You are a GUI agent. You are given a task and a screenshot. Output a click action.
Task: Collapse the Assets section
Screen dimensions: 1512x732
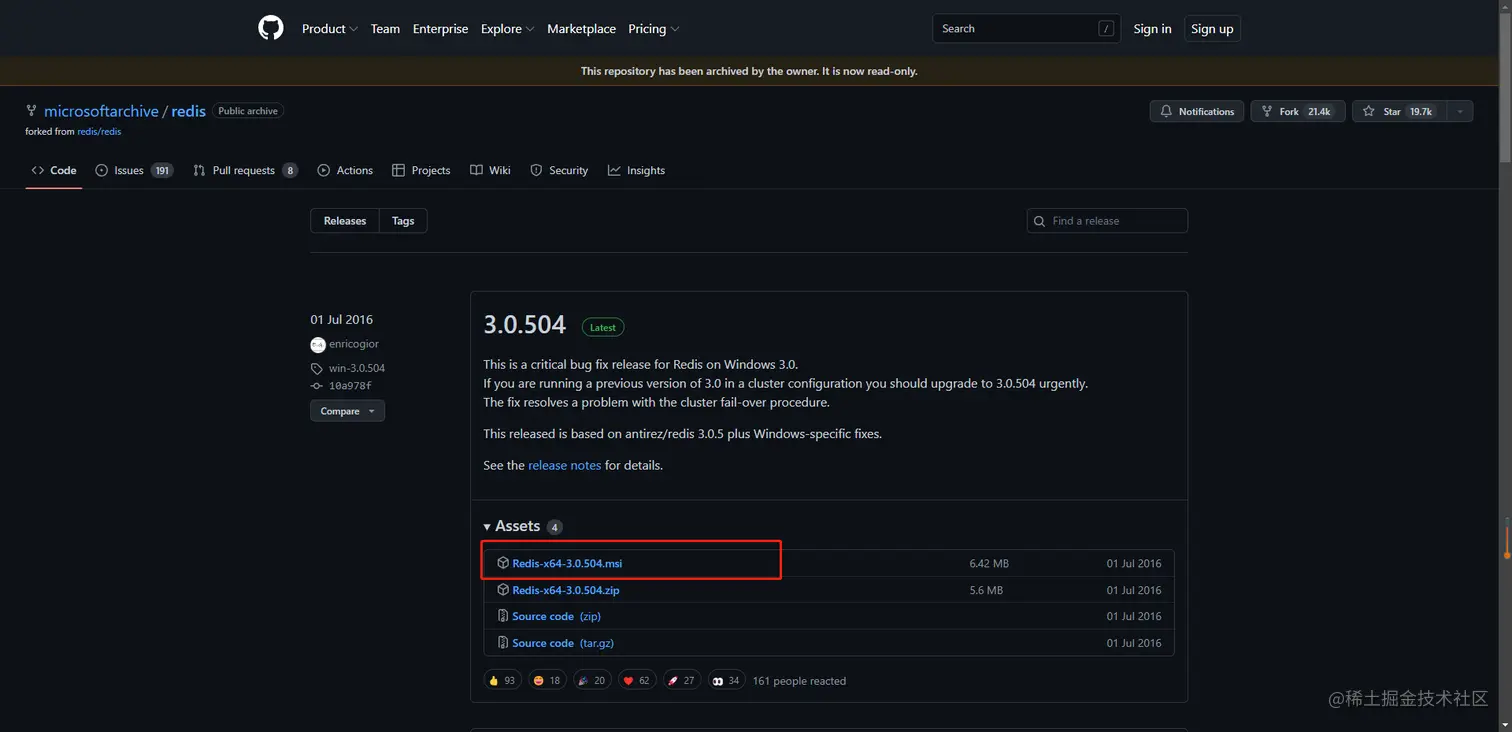[522, 526]
